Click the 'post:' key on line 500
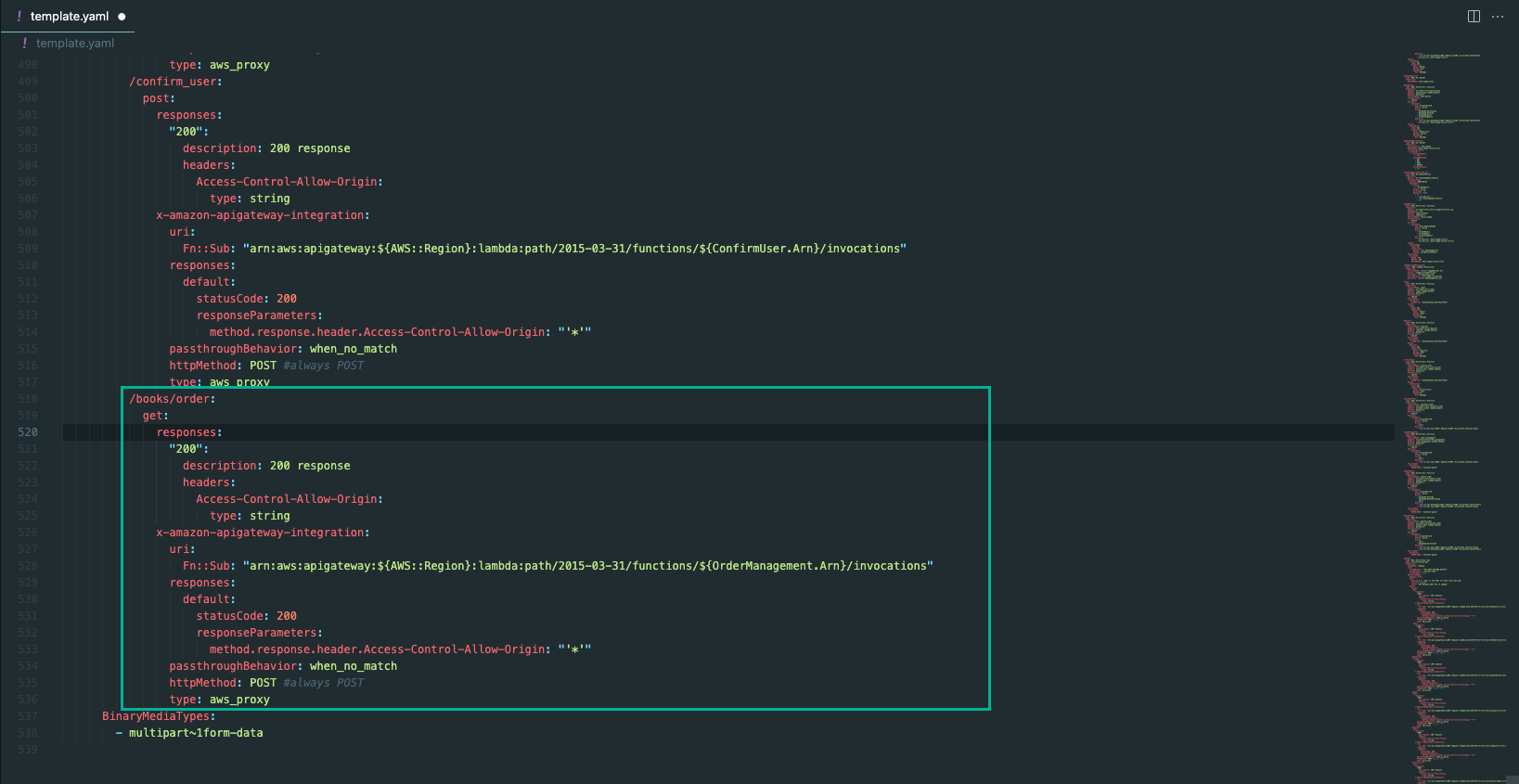1519x784 pixels. 159,98
